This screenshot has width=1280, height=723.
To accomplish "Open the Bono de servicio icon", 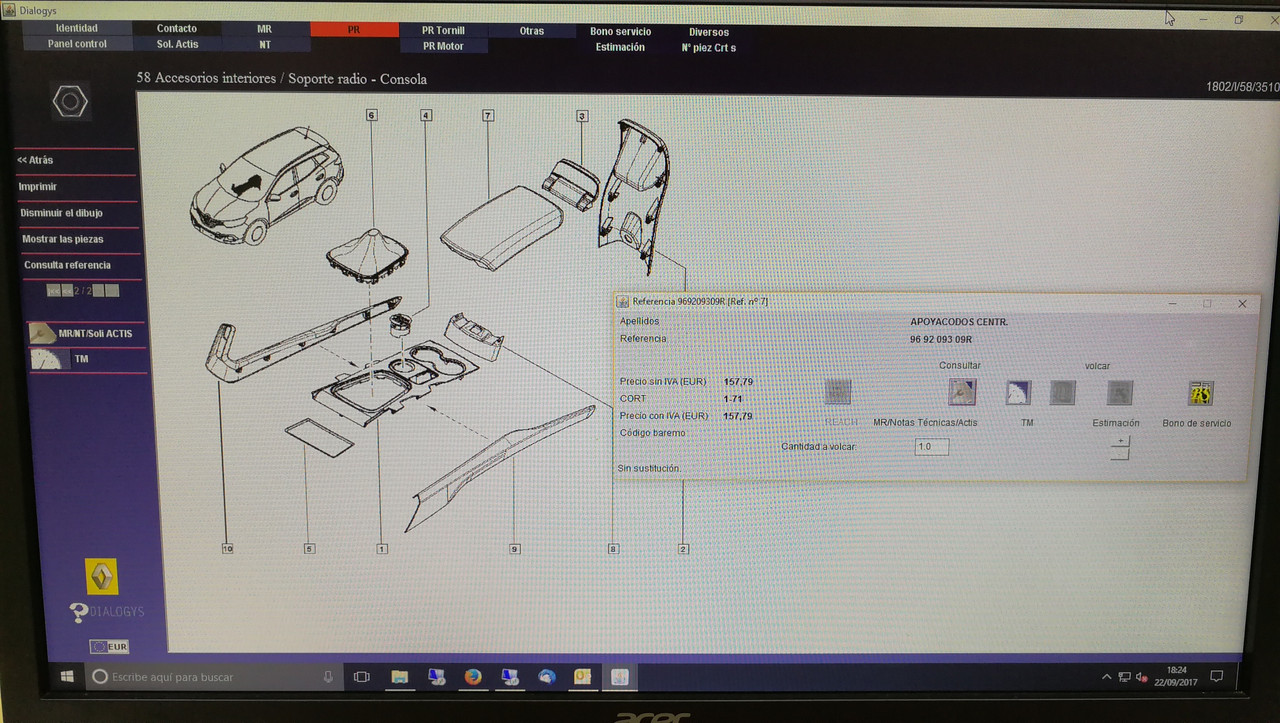I will (1200, 393).
